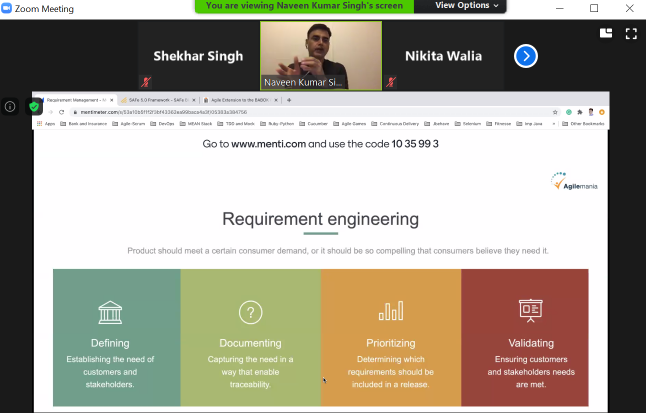Maximize the Zoom Meeting window
646x413 pixels.
click(594, 8)
